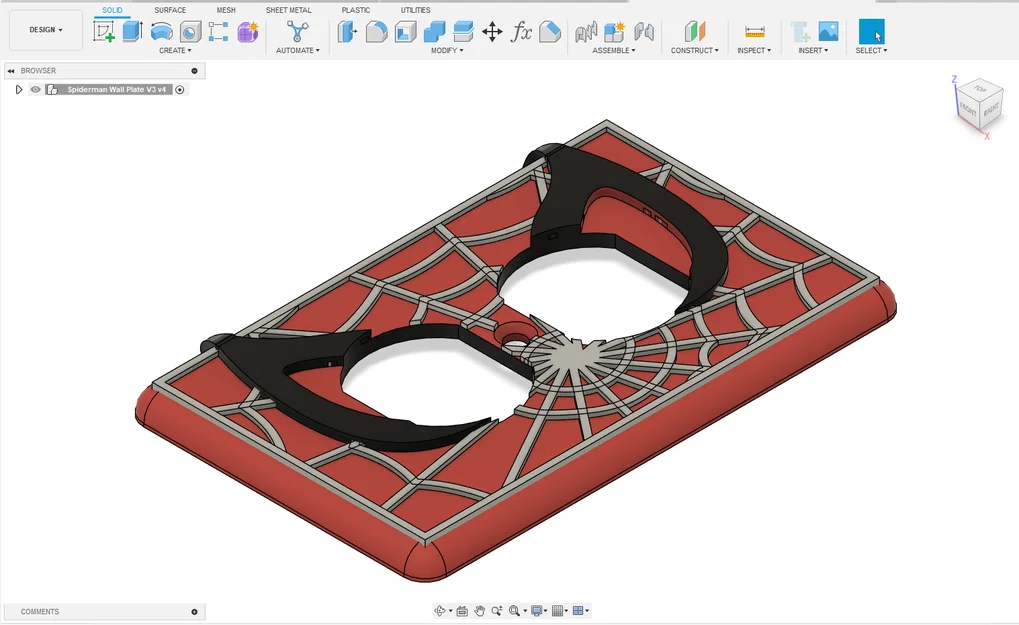Click the Offset Plane construct icon
The image size is (1019, 625).
point(694,31)
